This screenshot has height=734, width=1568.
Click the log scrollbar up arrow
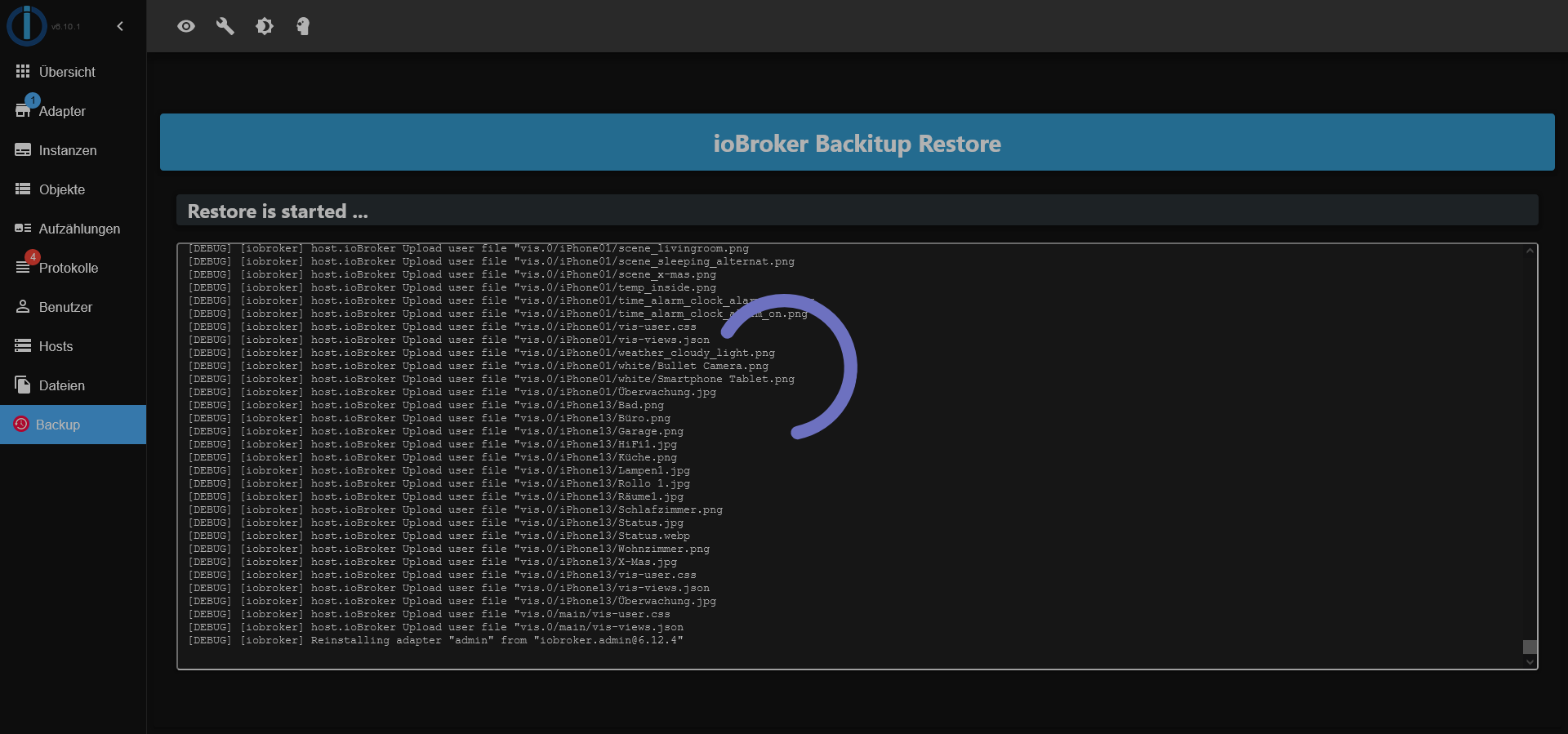coord(1530,251)
